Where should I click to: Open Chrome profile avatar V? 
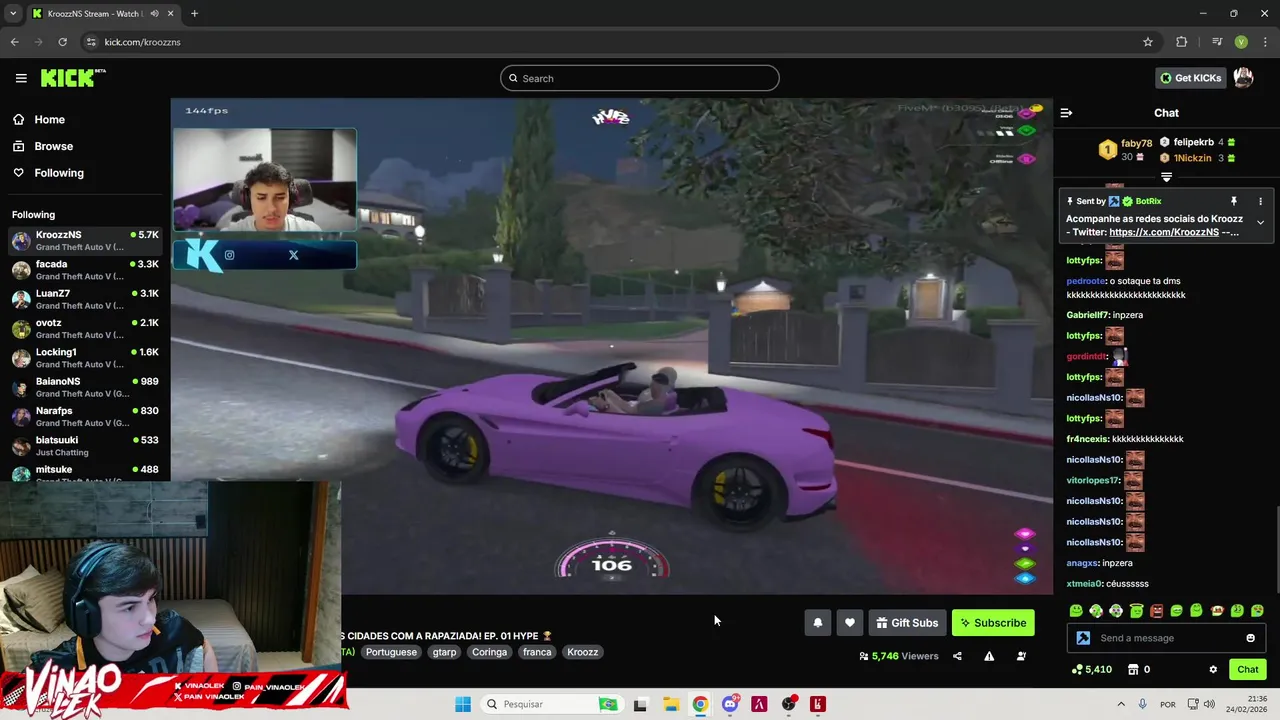click(1241, 42)
